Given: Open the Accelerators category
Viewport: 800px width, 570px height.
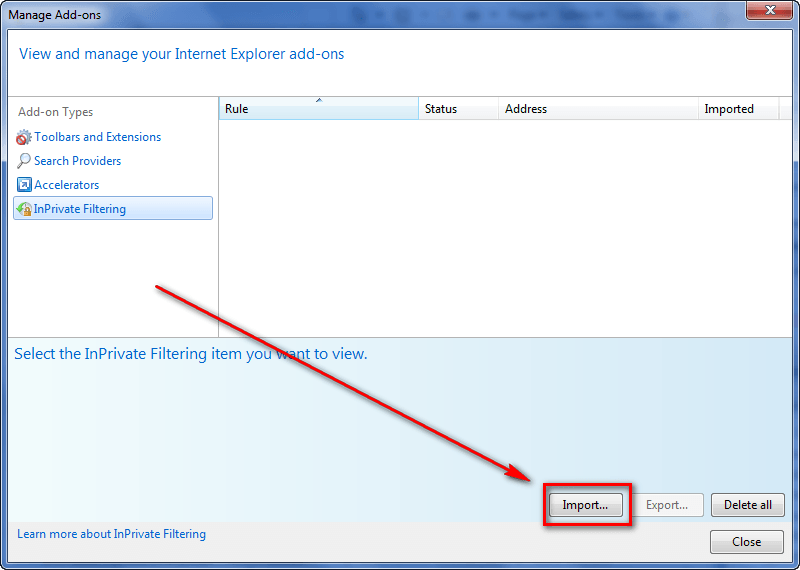Looking at the screenshot, I should (x=67, y=185).
